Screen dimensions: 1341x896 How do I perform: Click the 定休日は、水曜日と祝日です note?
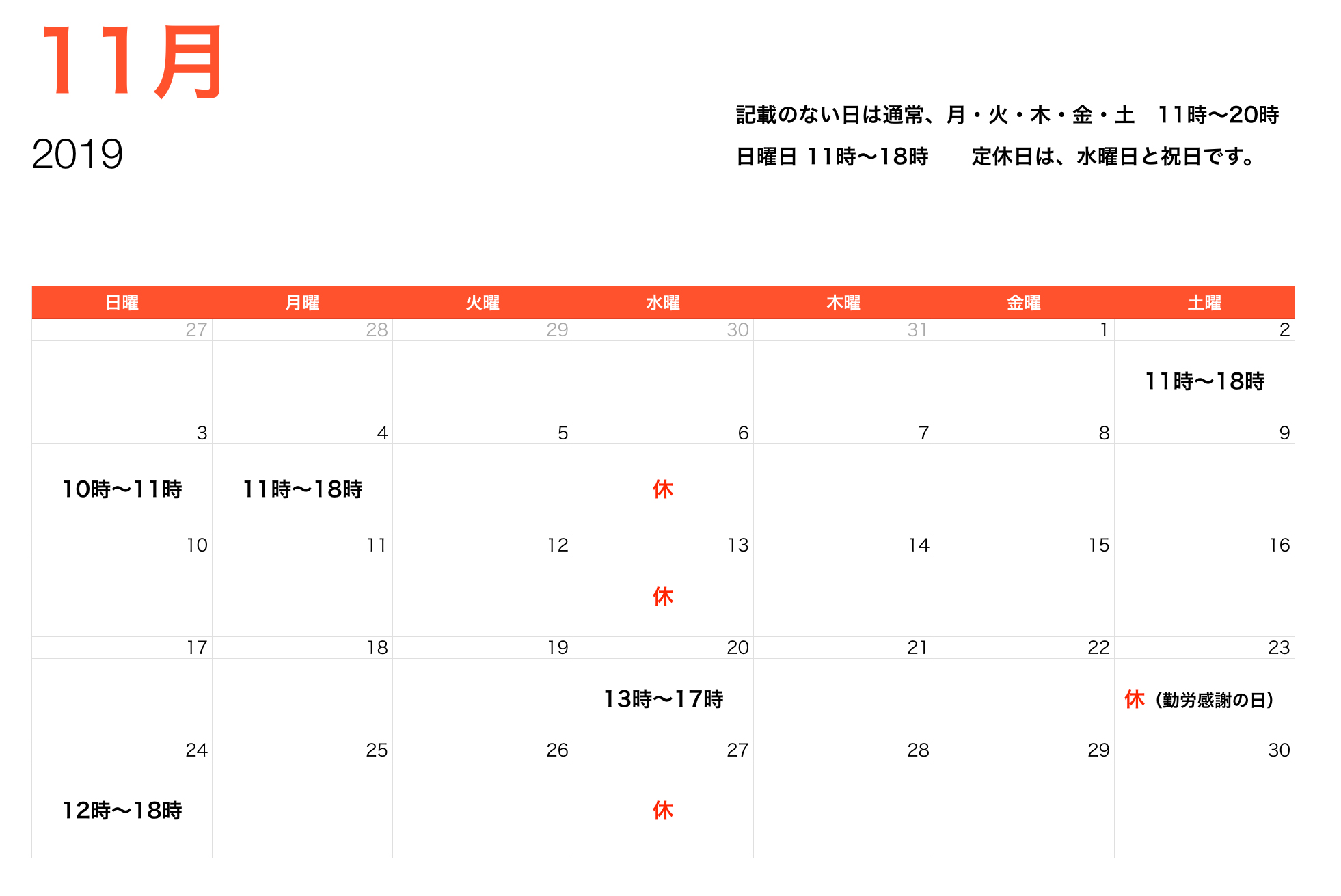tap(1113, 157)
